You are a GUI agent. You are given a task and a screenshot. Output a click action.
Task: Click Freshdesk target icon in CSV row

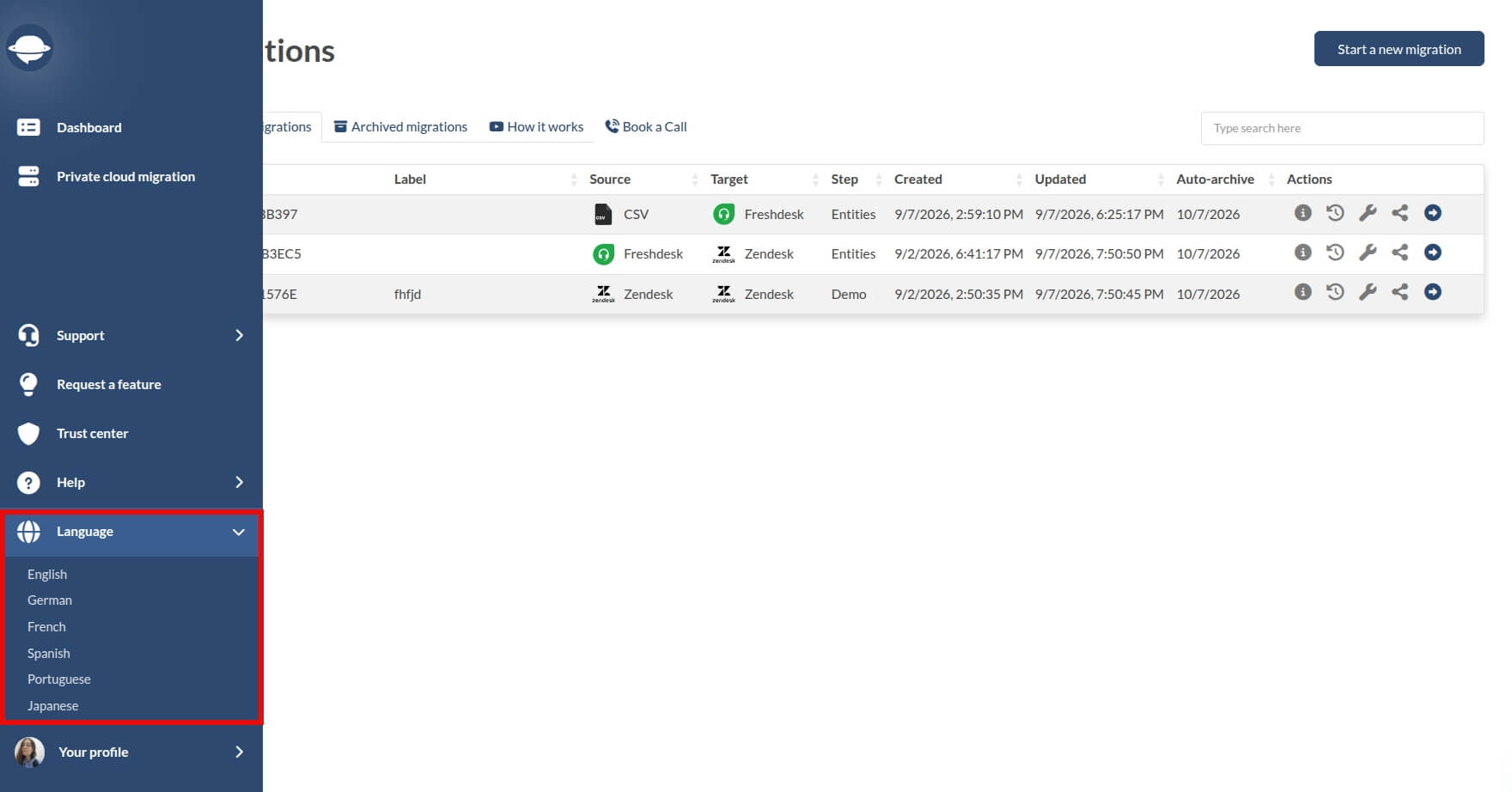click(x=724, y=214)
